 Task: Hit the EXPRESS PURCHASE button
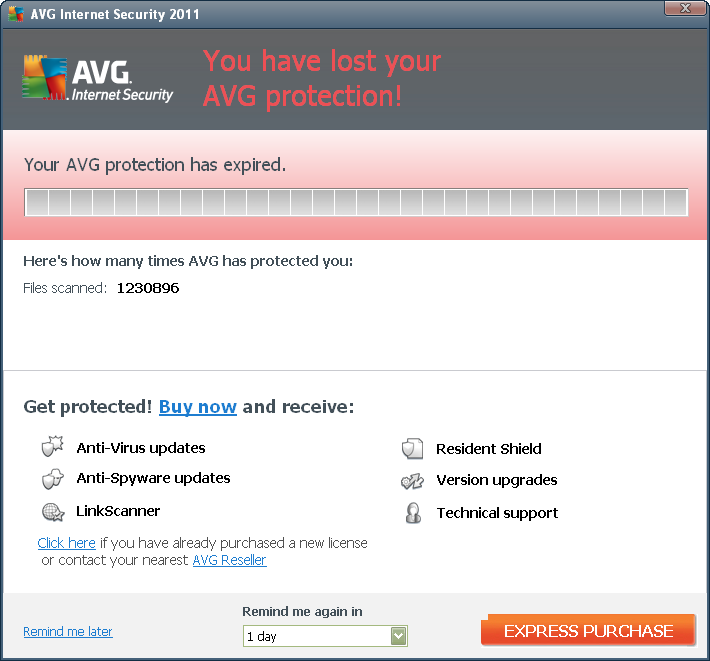[x=588, y=630]
